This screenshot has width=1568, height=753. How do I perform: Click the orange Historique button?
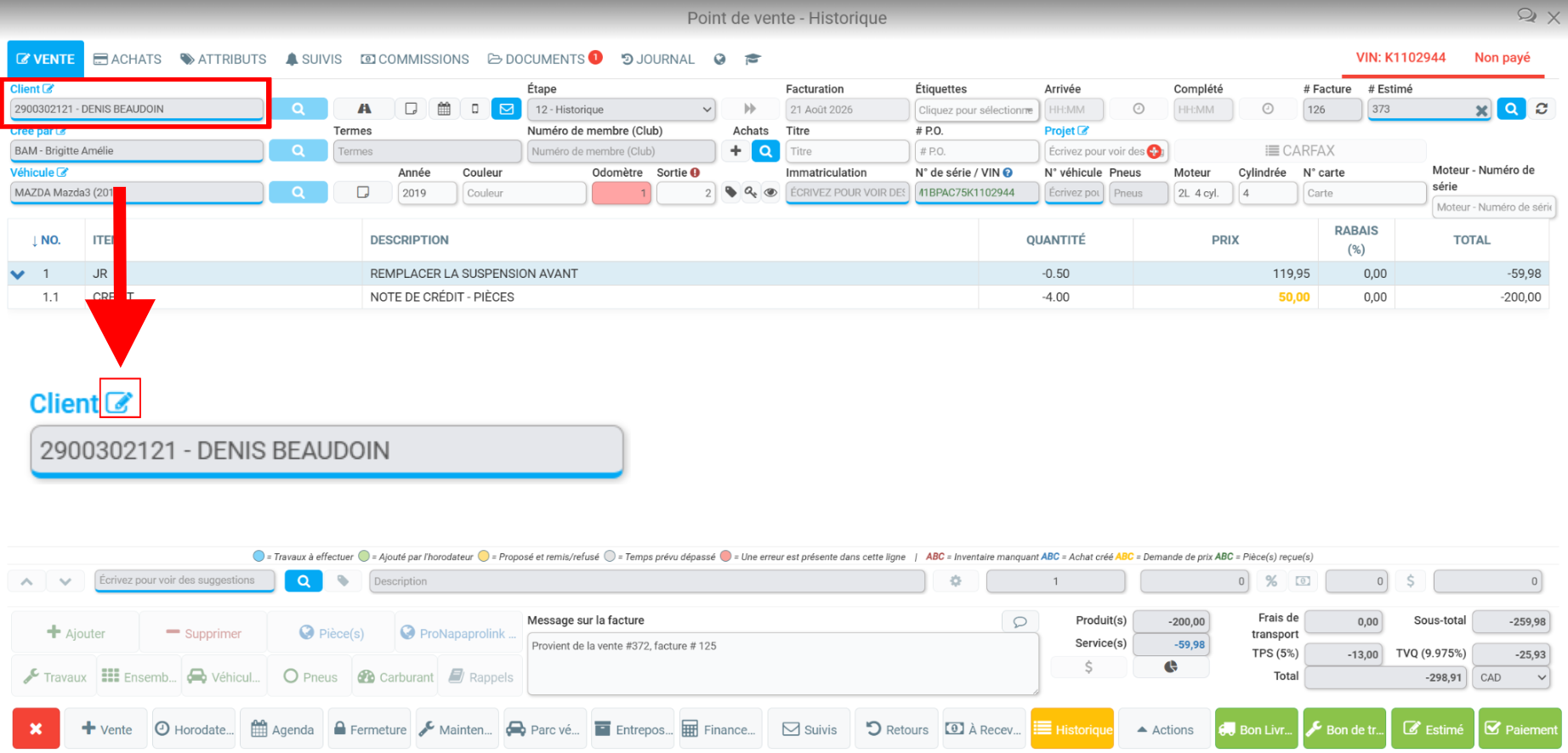(x=1072, y=729)
